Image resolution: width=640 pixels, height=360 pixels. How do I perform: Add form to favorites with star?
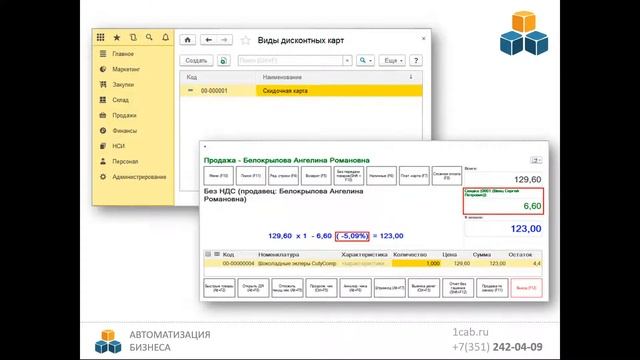(245, 40)
